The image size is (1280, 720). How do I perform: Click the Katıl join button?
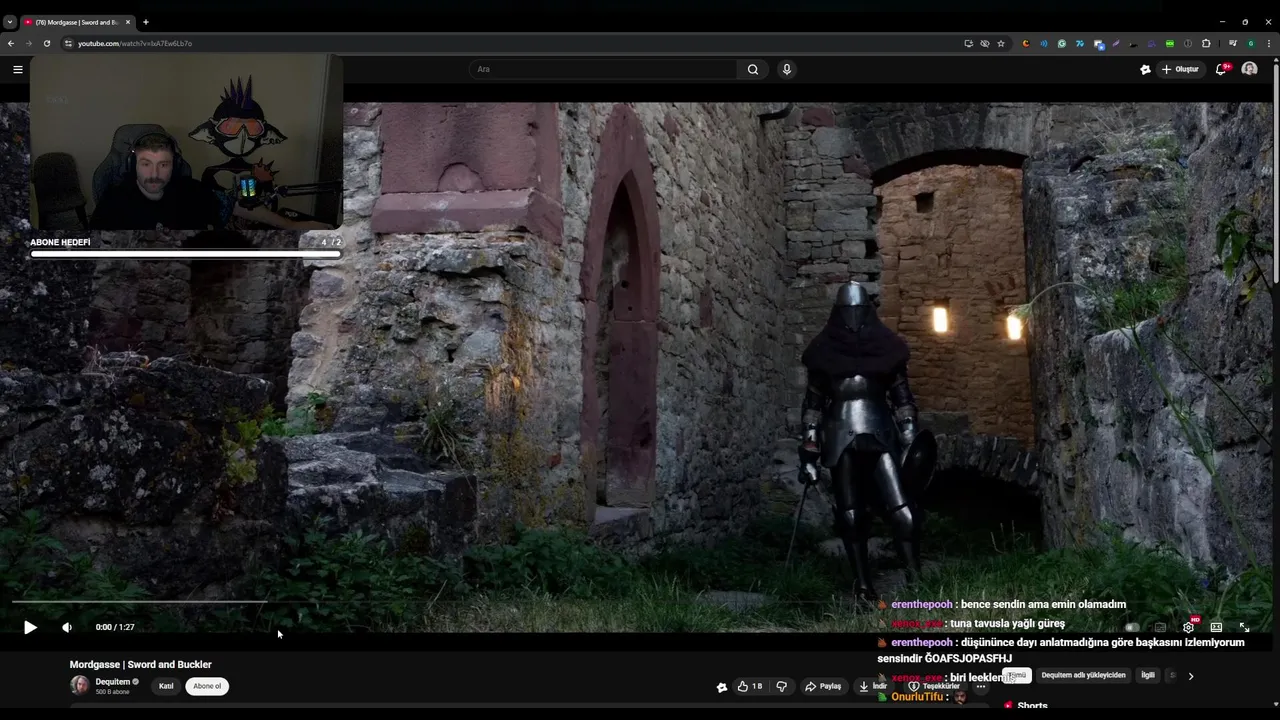click(x=166, y=686)
